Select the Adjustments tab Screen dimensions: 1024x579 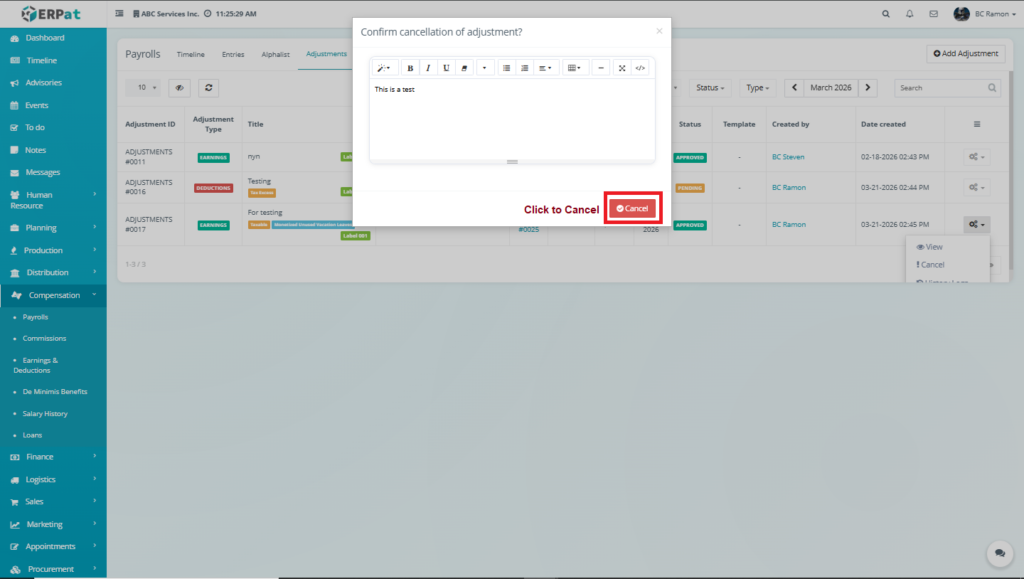327,54
